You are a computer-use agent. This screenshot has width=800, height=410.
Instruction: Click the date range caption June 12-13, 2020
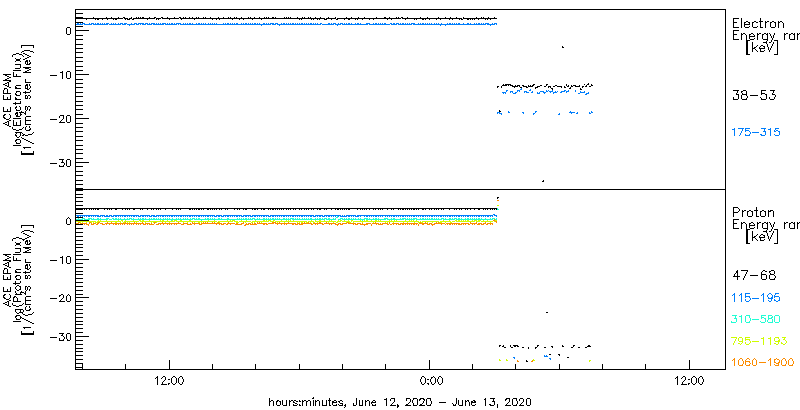401,402
